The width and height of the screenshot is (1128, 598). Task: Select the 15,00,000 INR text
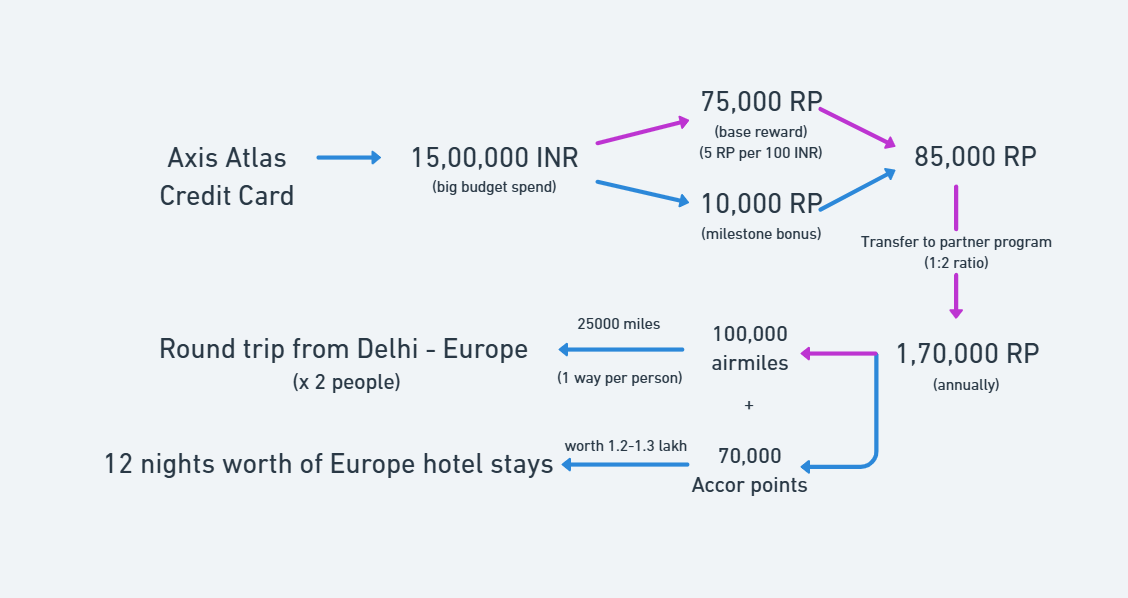pos(494,158)
